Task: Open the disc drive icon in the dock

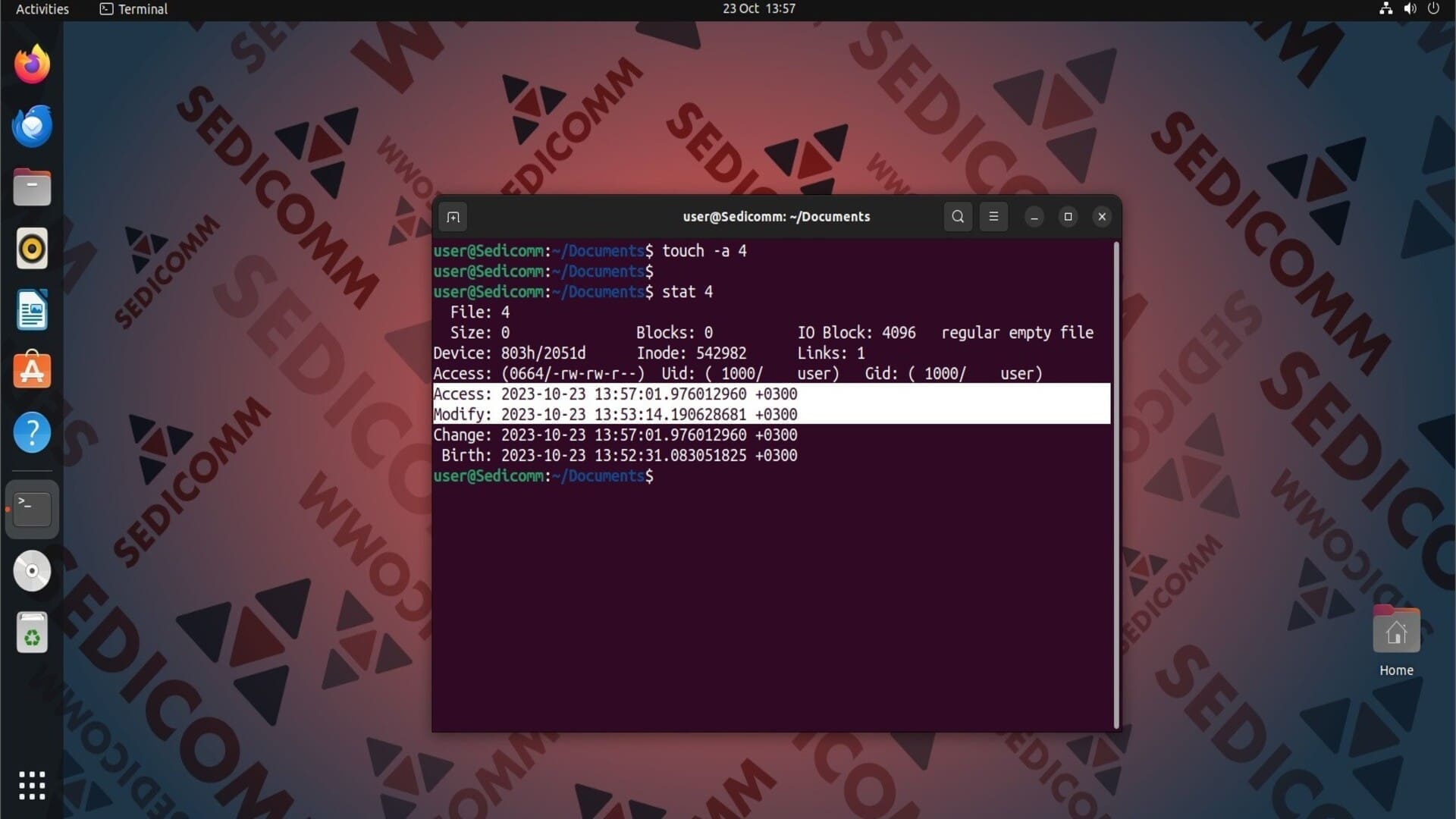Action: tap(32, 571)
